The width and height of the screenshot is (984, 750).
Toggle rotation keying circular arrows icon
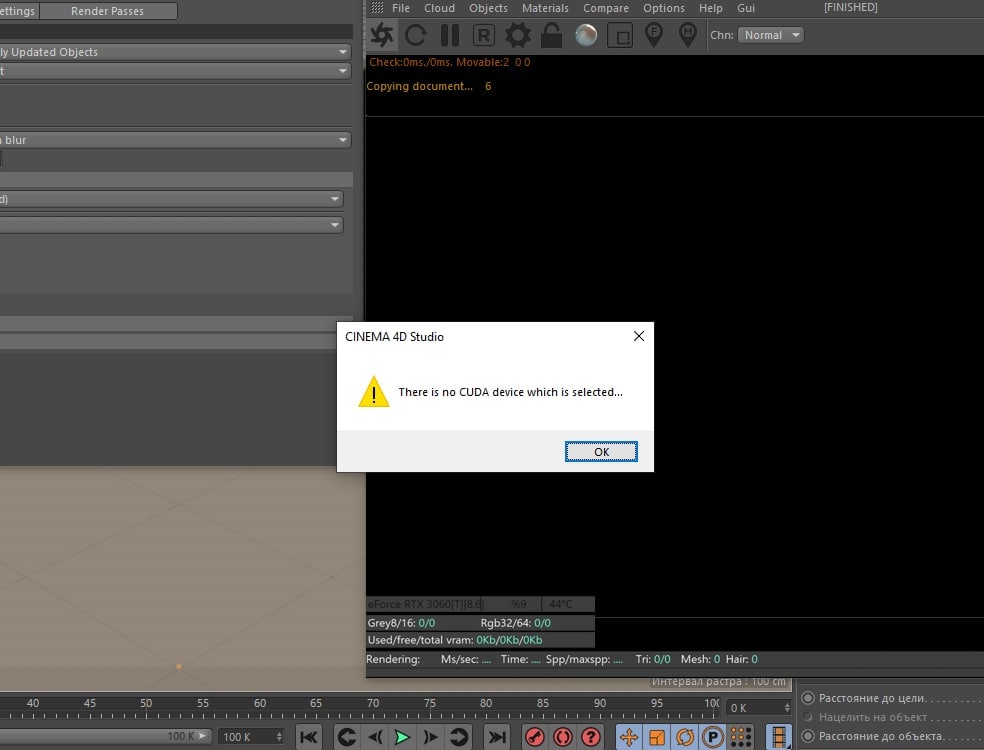coord(685,736)
